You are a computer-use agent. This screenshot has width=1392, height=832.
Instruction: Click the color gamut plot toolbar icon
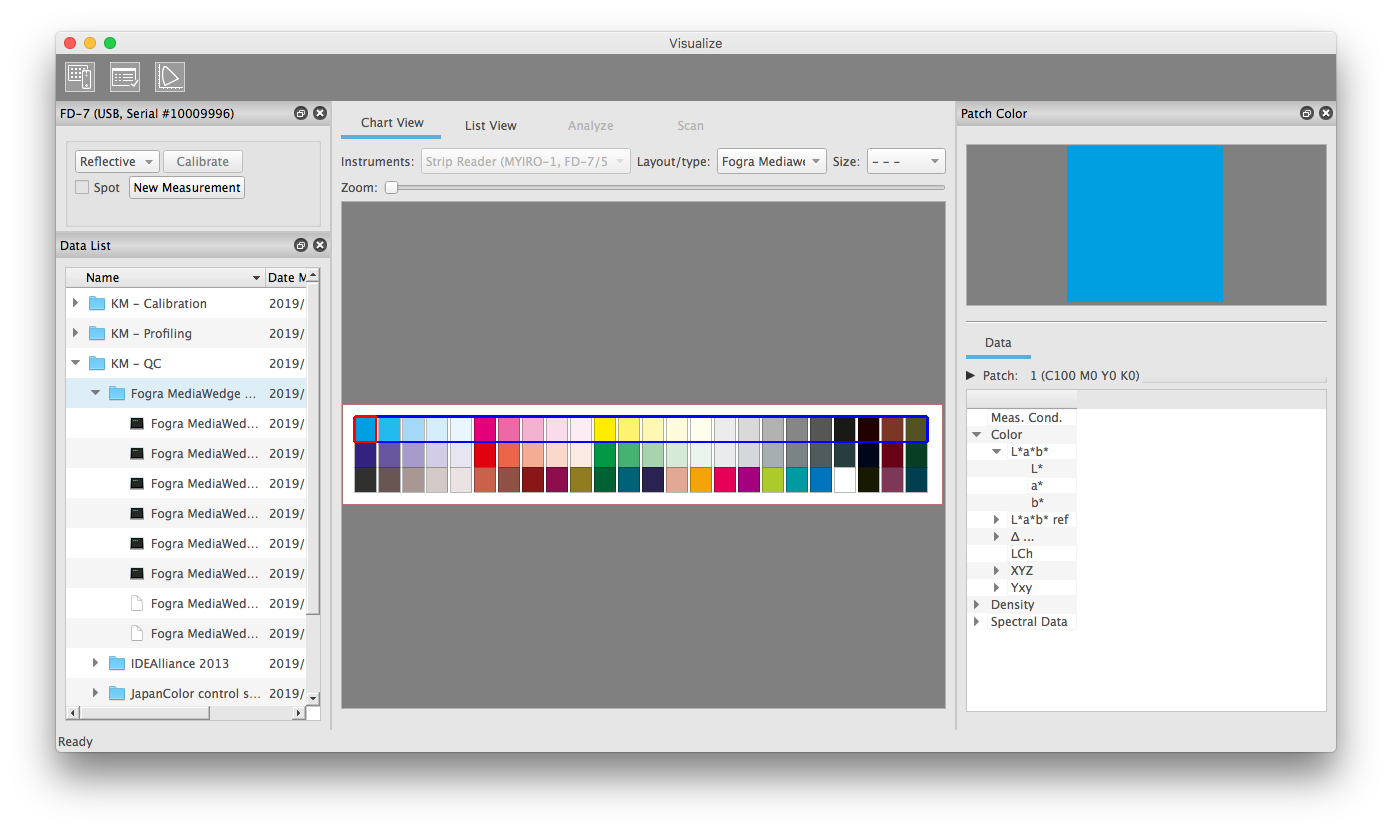tap(170, 77)
